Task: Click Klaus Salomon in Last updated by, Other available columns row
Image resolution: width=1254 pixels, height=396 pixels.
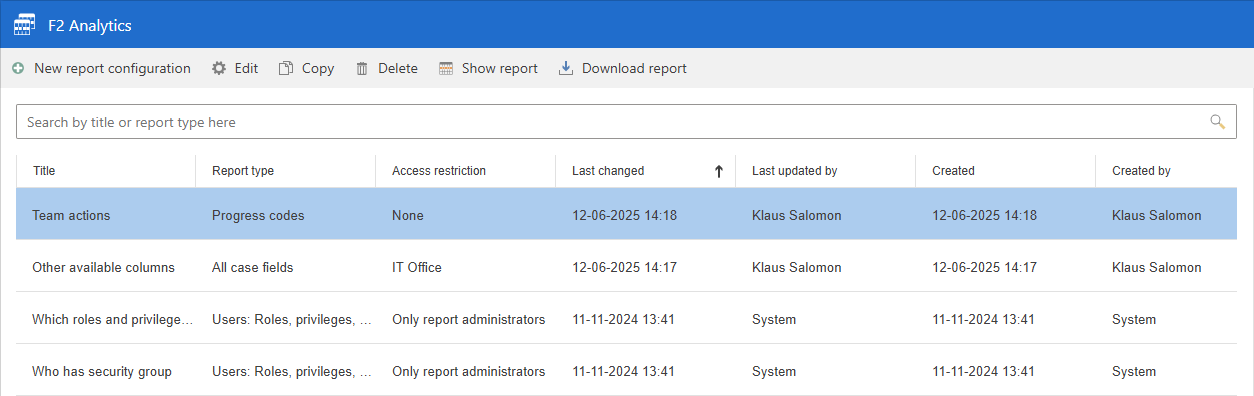Action: [797, 268]
